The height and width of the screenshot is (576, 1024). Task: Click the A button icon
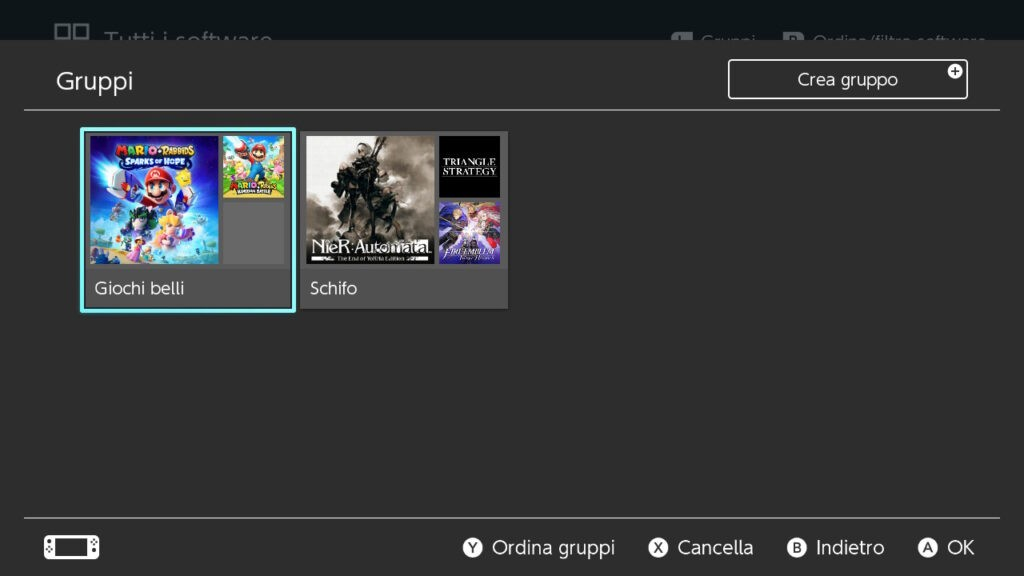tap(928, 548)
